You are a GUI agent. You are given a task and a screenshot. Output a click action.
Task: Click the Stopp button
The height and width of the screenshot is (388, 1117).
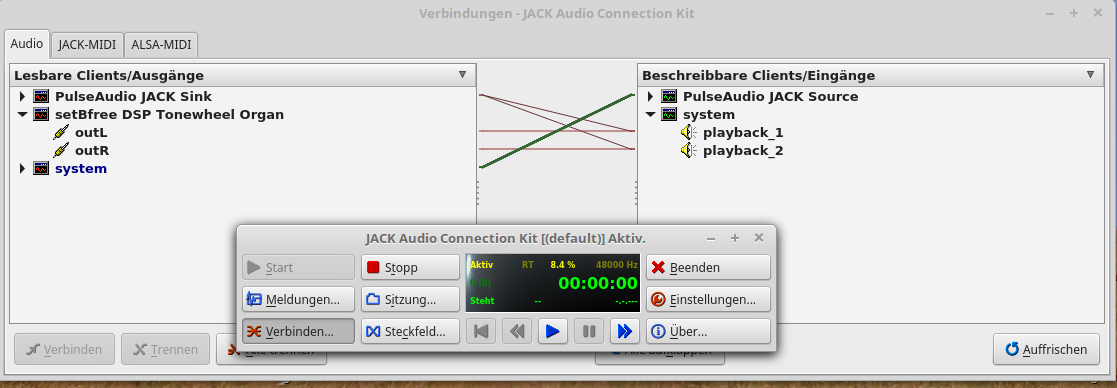(x=410, y=268)
